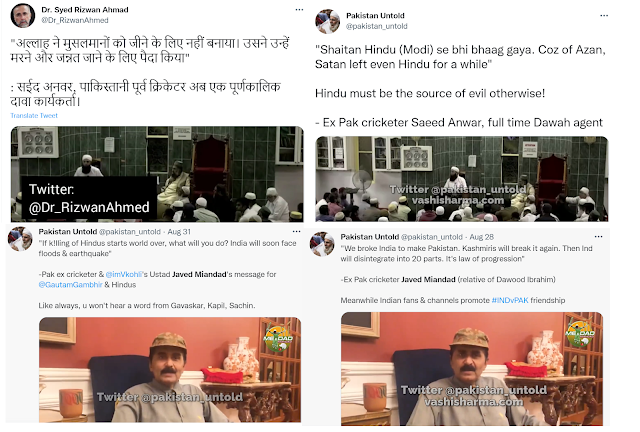Open the @GautamGambhir mention link
This screenshot has width=640, height=432.
pos(70,285)
